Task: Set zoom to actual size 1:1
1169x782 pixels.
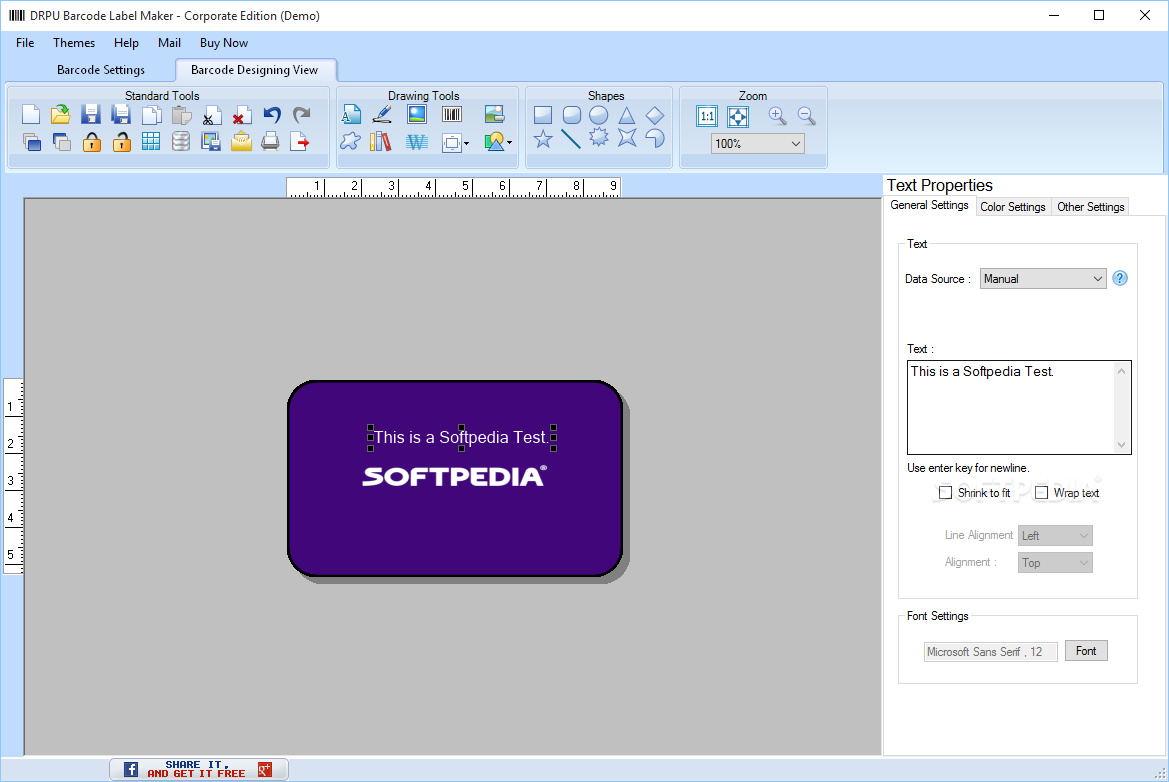Action: coord(707,116)
